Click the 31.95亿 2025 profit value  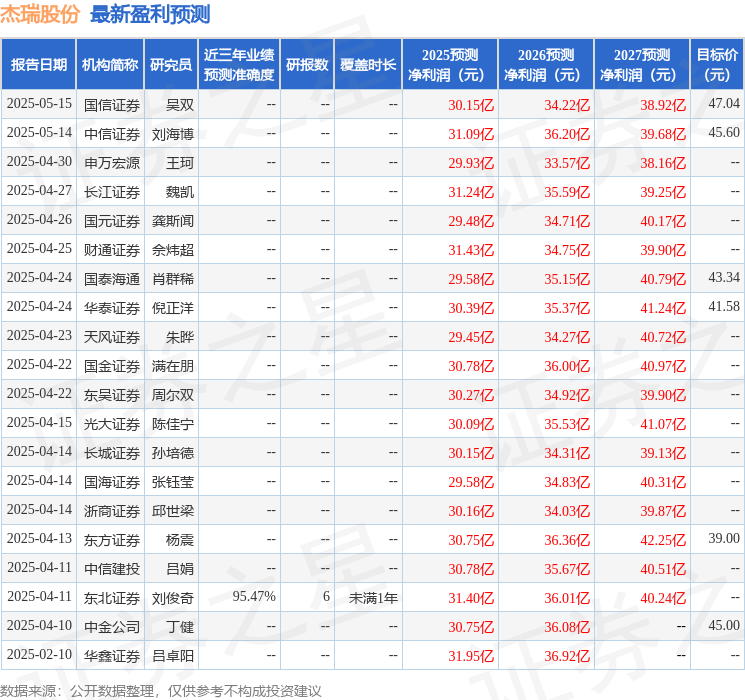click(x=471, y=656)
